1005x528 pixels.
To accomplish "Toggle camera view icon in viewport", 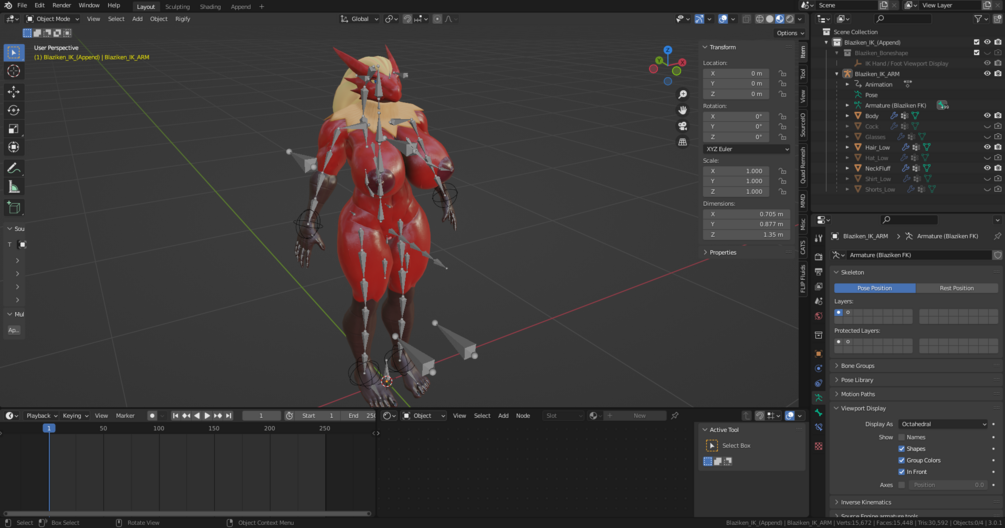I will 683,126.
